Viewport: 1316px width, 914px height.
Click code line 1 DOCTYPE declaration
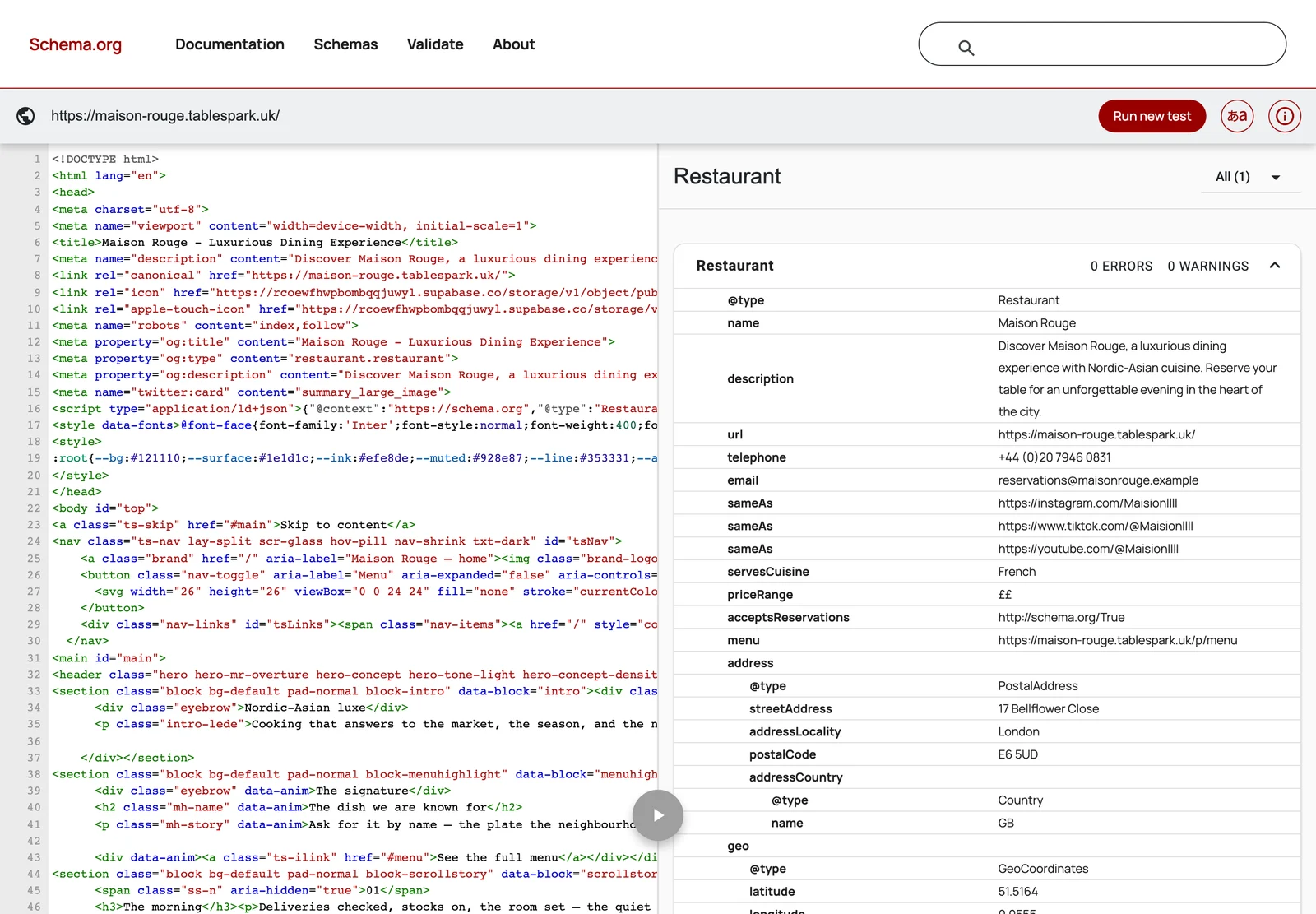tap(105, 160)
